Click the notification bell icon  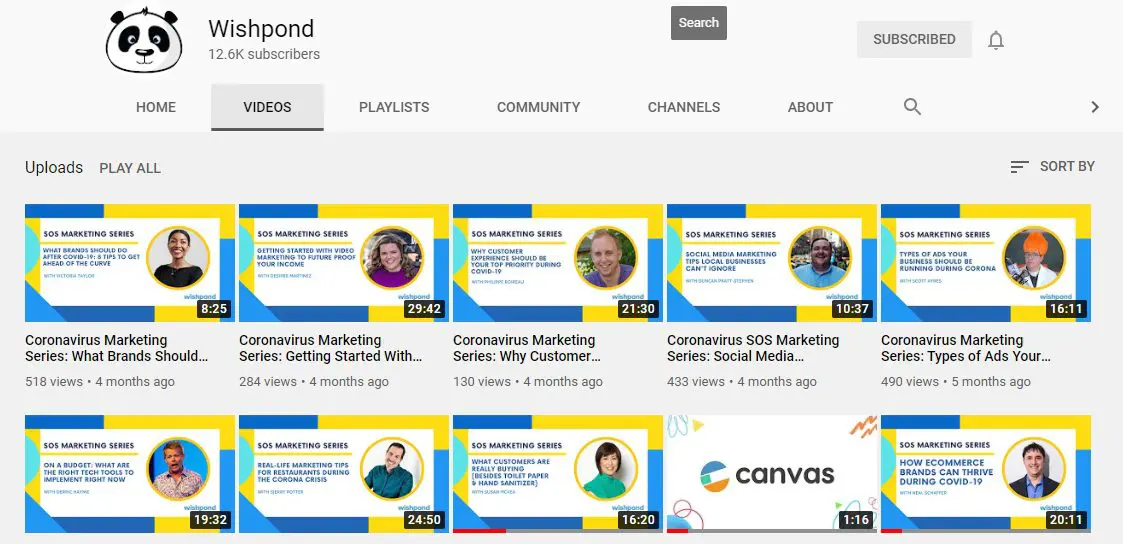tap(995, 40)
